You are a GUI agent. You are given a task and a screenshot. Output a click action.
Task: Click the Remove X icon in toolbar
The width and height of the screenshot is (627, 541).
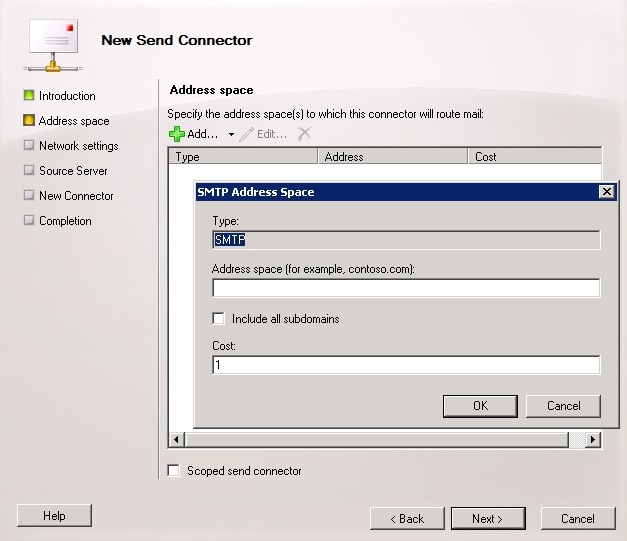[x=304, y=134]
